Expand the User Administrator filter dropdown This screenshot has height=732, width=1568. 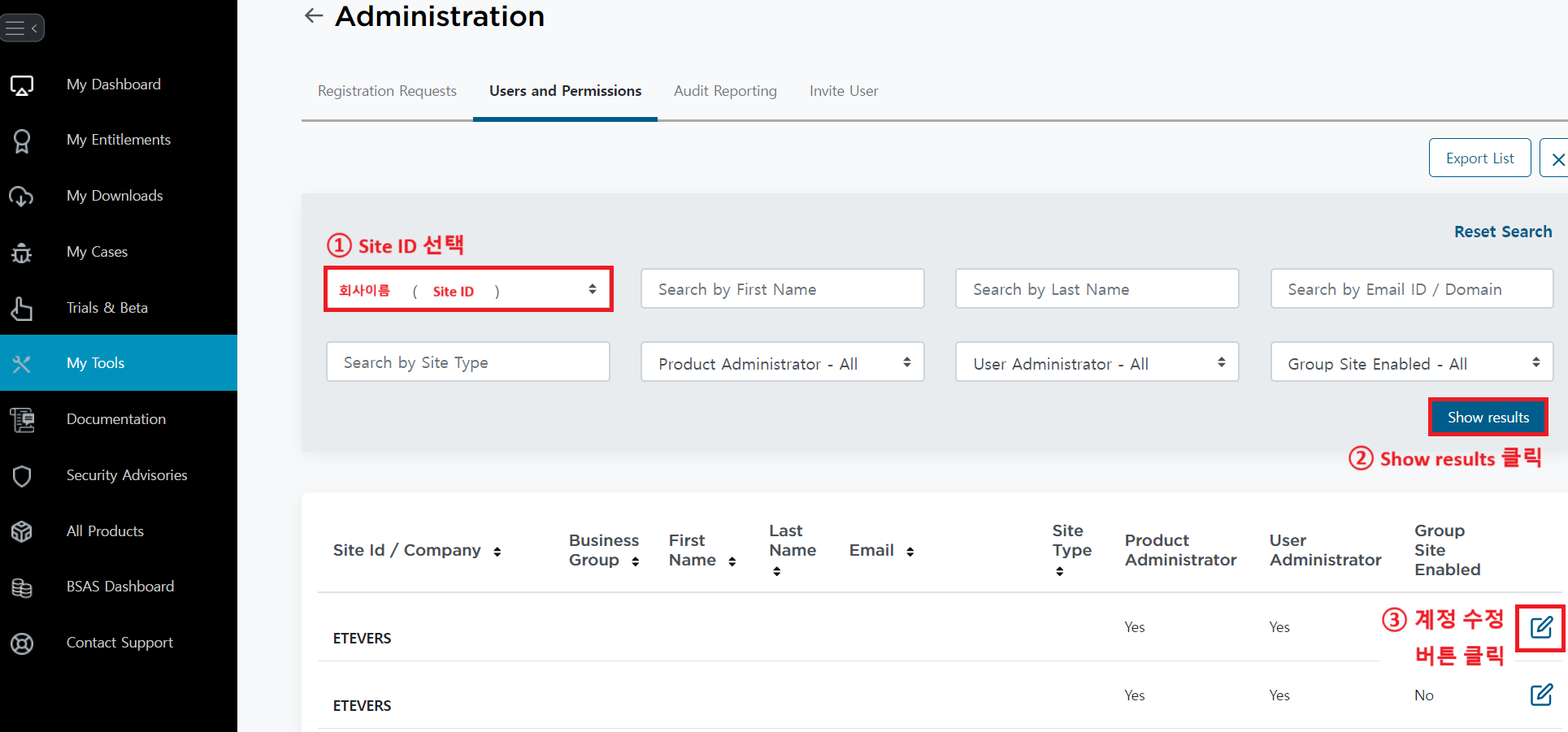[1097, 362]
